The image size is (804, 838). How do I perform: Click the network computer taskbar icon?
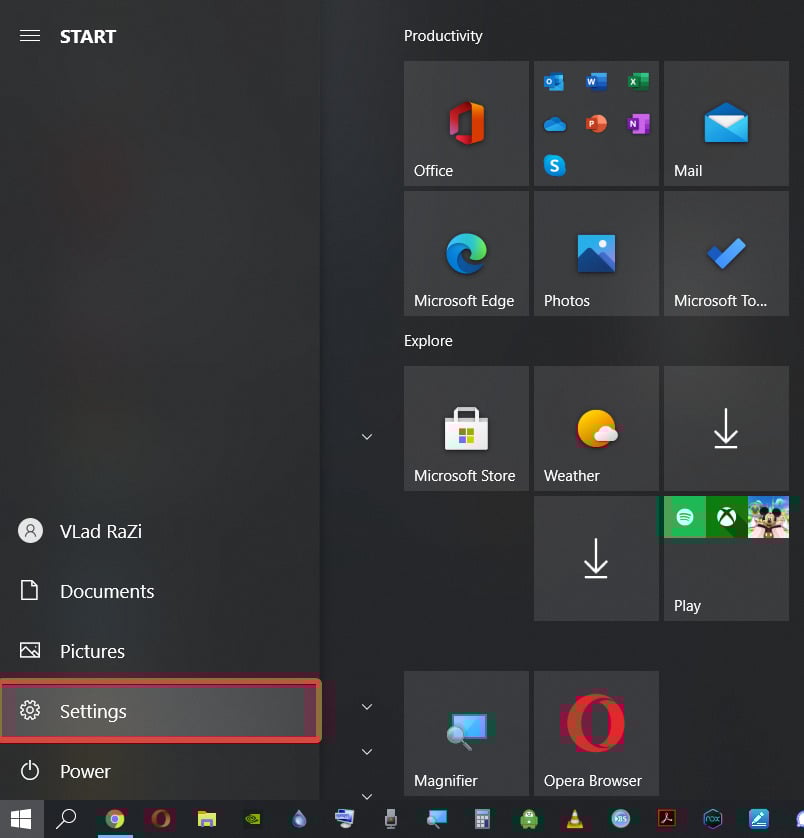click(x=345, y=819)
